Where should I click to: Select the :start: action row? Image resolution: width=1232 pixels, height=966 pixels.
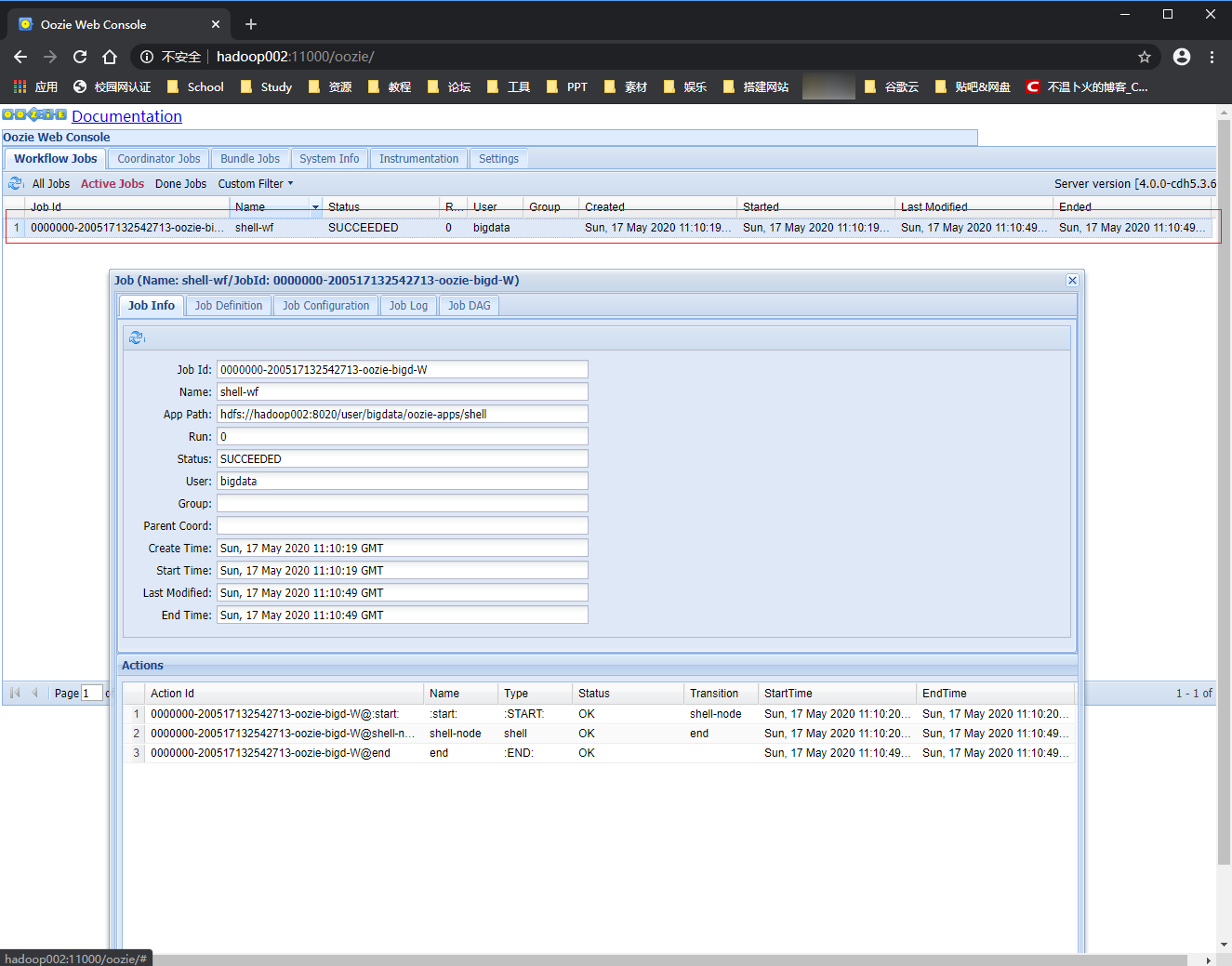tap(599, 714)
